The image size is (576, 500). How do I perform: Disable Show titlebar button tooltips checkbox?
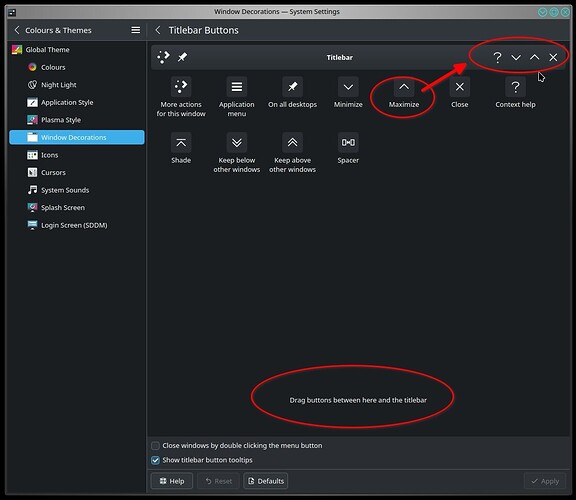[x=155, y=460]
